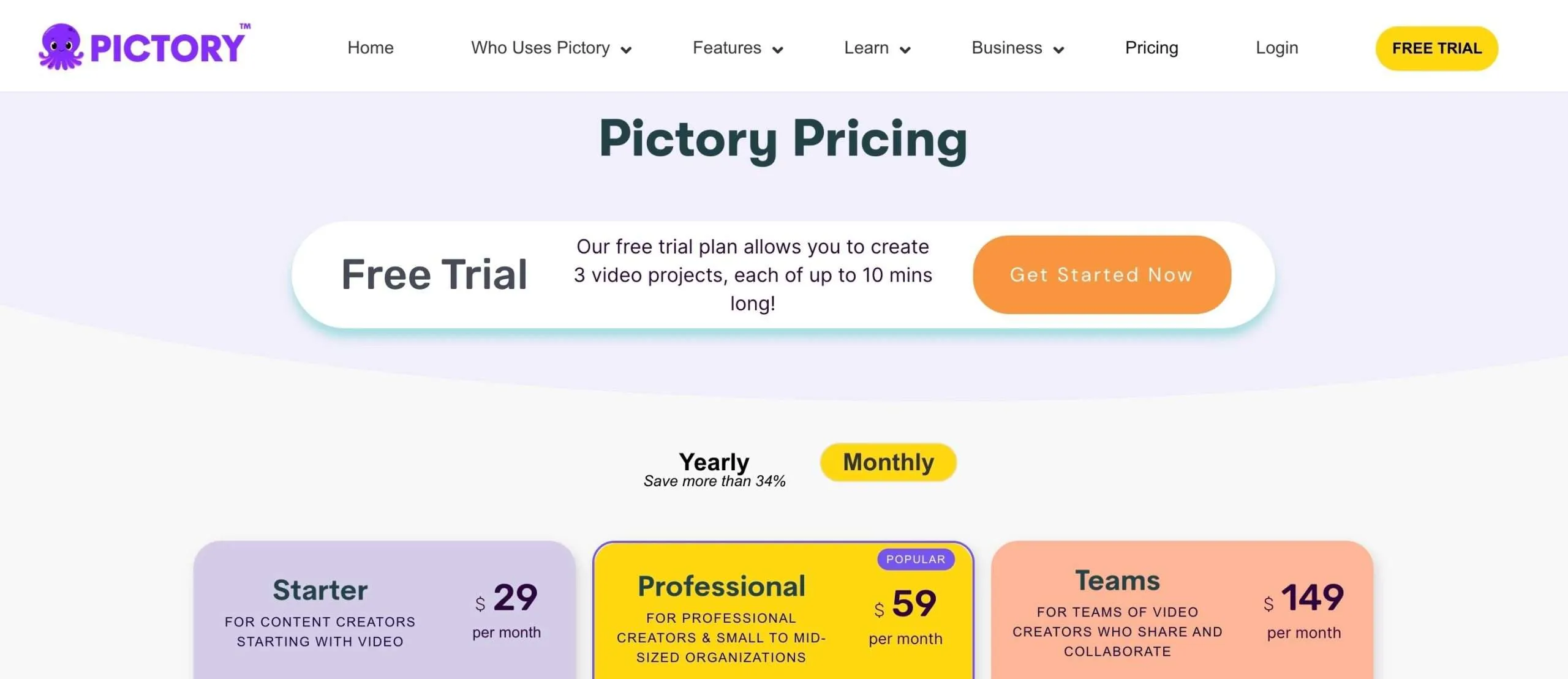
Task: Click the Pictory octopus logo icon
Action: pos(60,47)
